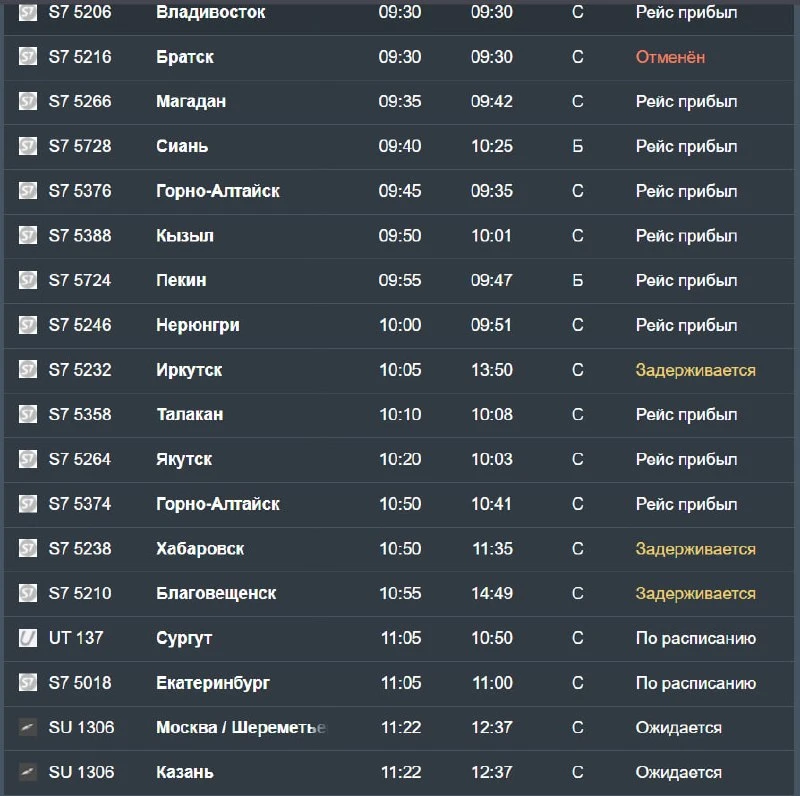This screenshot has width=800, height=796.
Task: Click the Ожидается status for Казань
Action: [679, 773]
